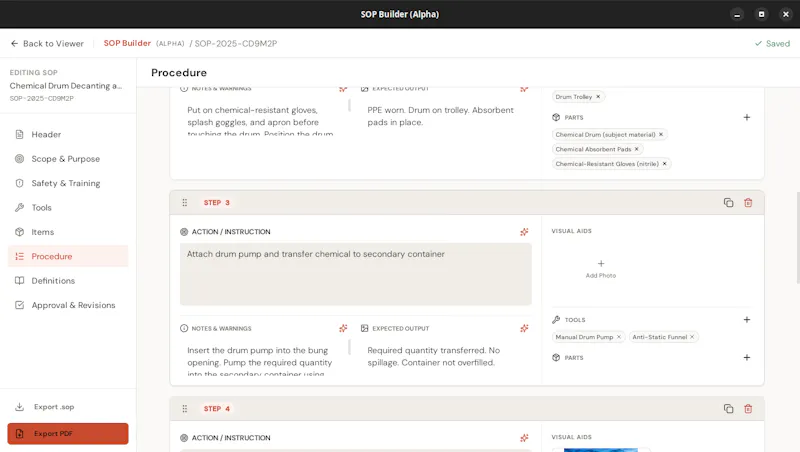Viewport: 800px width, 452px height.
Task: Duplicate Step 4 with the copy icon
Action: pyautogui.click(x=728, y=409)
